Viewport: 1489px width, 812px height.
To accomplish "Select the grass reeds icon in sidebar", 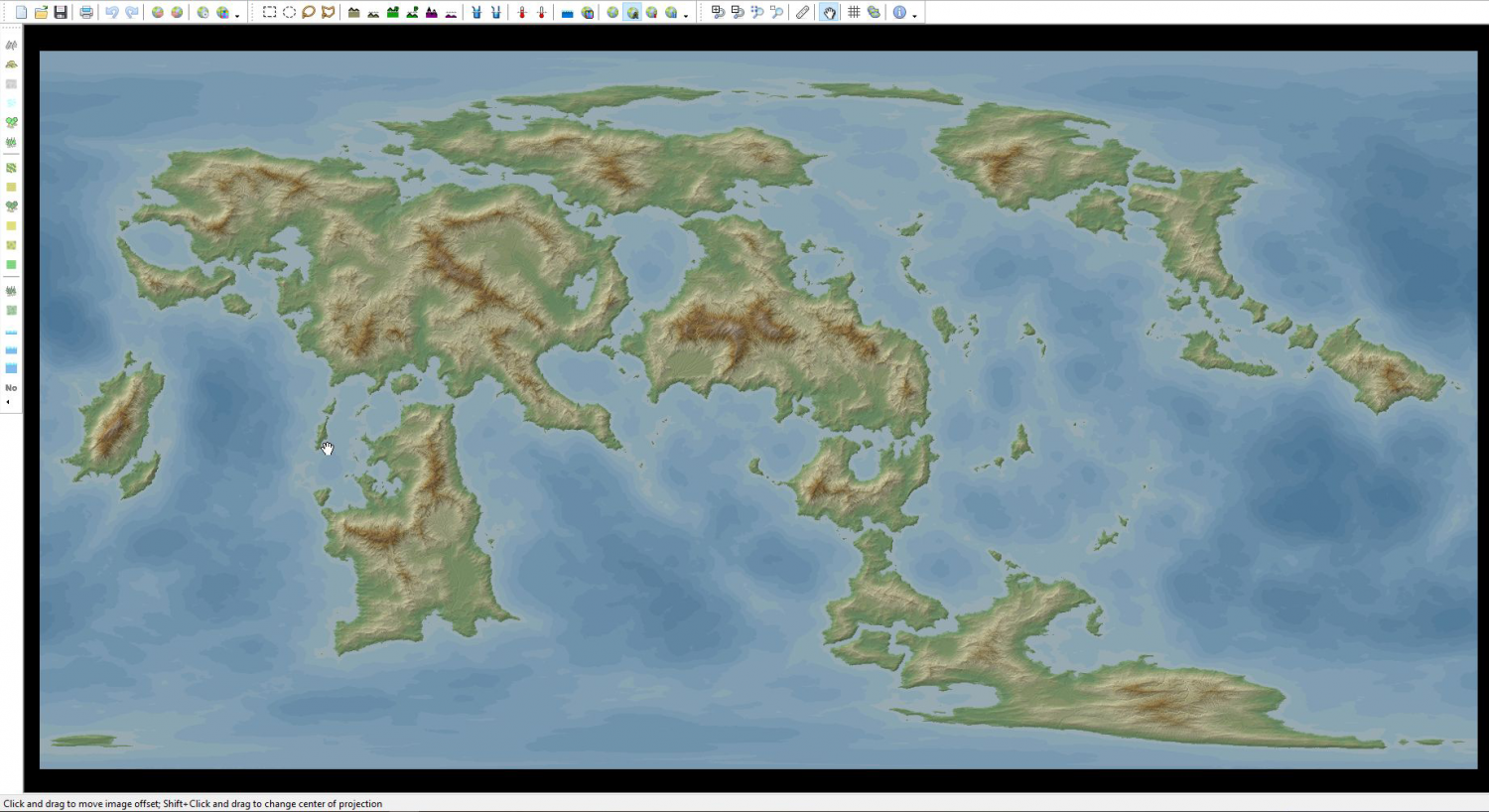I will point(12,142).
